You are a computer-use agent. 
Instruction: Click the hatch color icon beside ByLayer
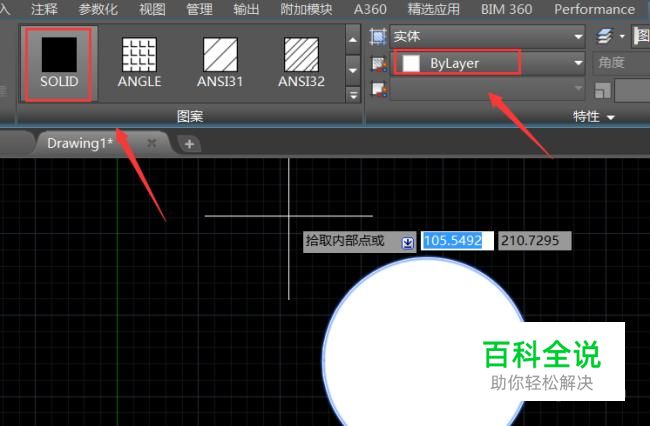tap(379, 63)
